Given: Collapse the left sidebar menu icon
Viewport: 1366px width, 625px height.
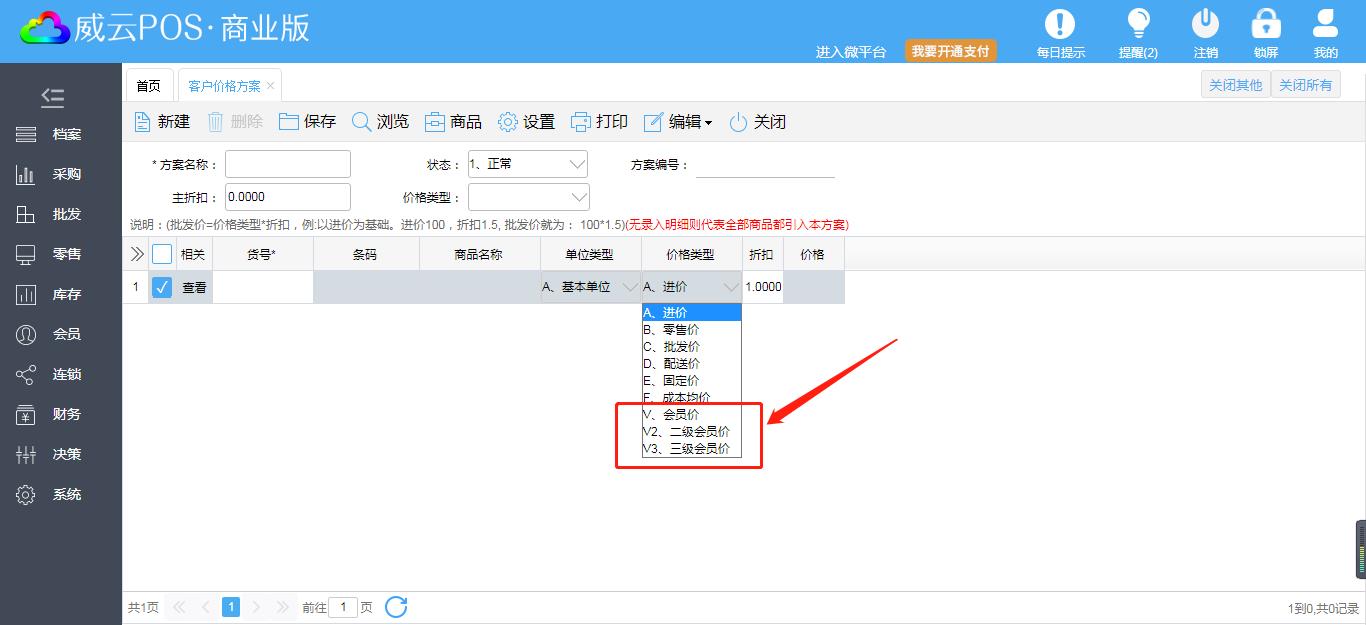Looking at the screenshot, I should coord(52,97).
